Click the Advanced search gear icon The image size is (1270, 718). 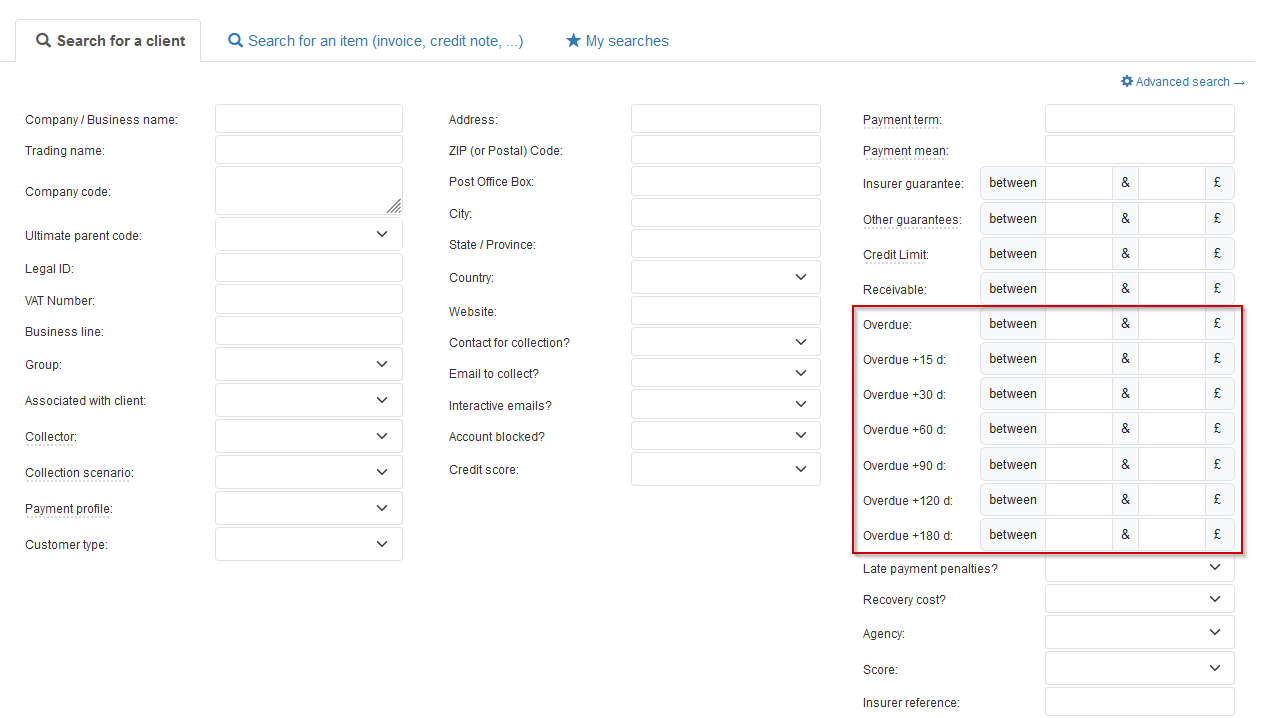tap(1127, 82)
